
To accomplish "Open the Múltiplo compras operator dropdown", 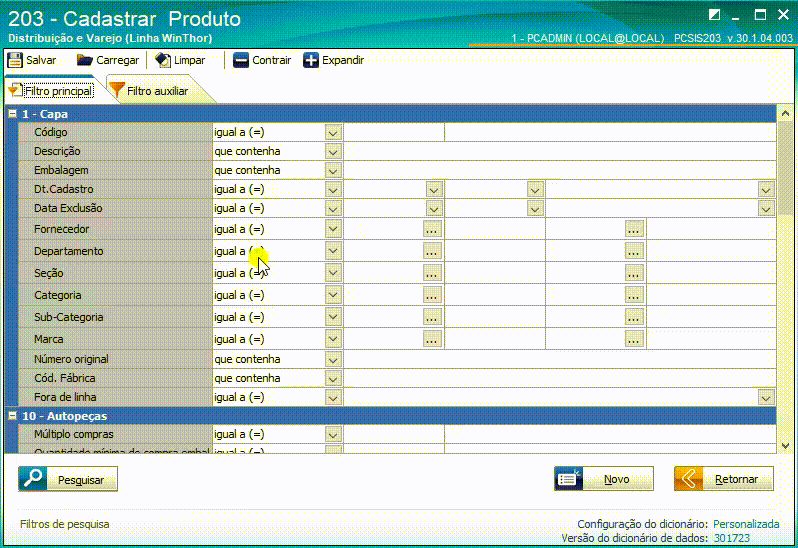I will (333, 435).
